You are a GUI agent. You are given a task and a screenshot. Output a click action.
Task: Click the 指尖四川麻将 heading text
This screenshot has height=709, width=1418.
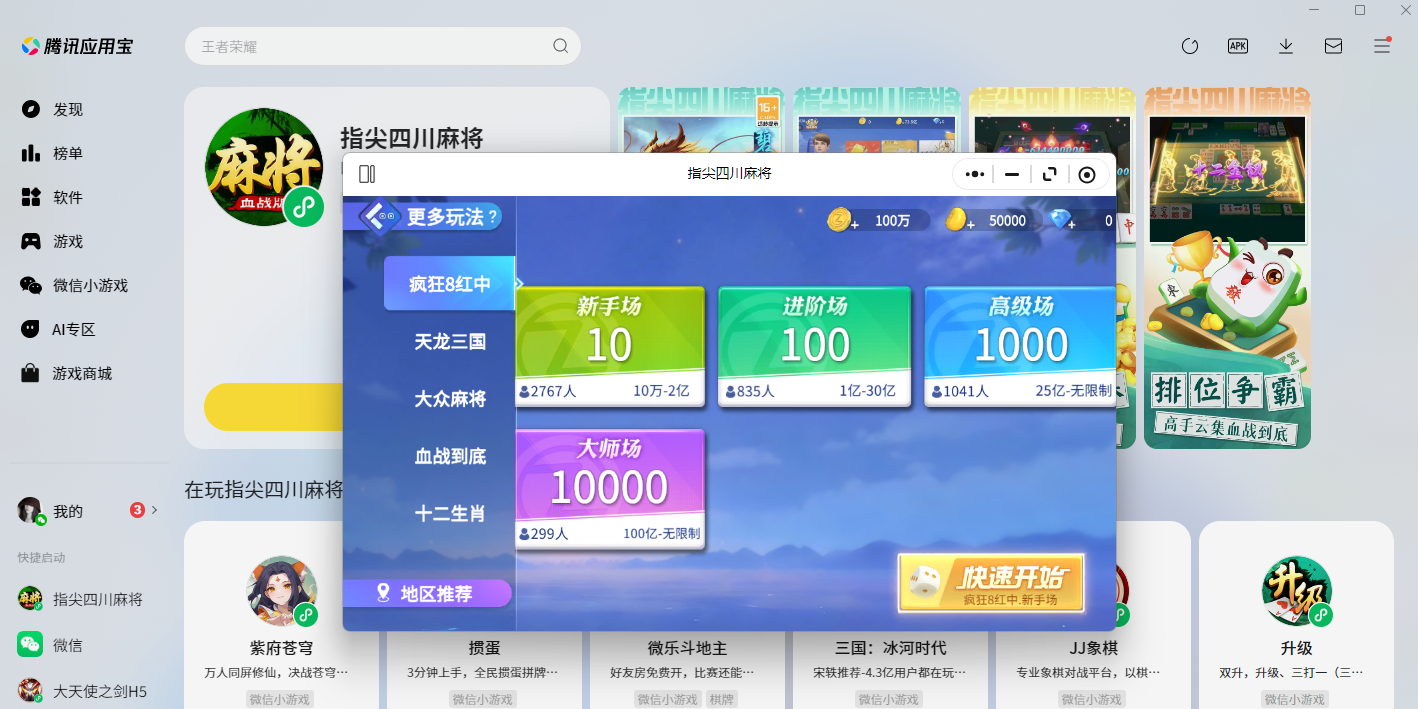click(411, 137)
